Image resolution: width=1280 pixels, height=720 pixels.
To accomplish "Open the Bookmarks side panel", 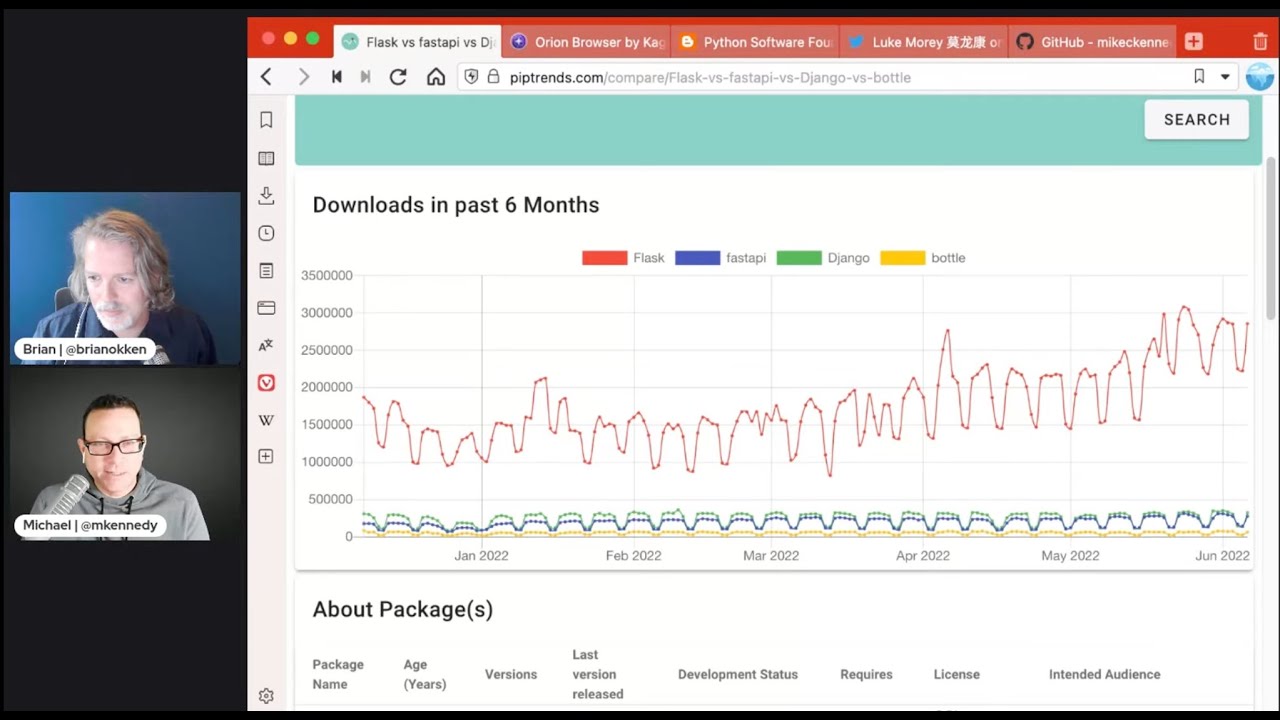I will point(266,120).
